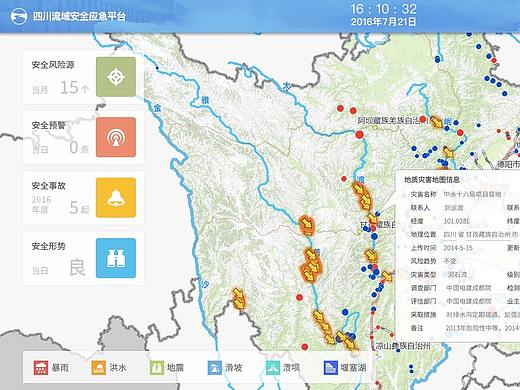This screenshot has width=520, height=390.
Task: Select the 安全形势 card title
Action: point(49,246)
